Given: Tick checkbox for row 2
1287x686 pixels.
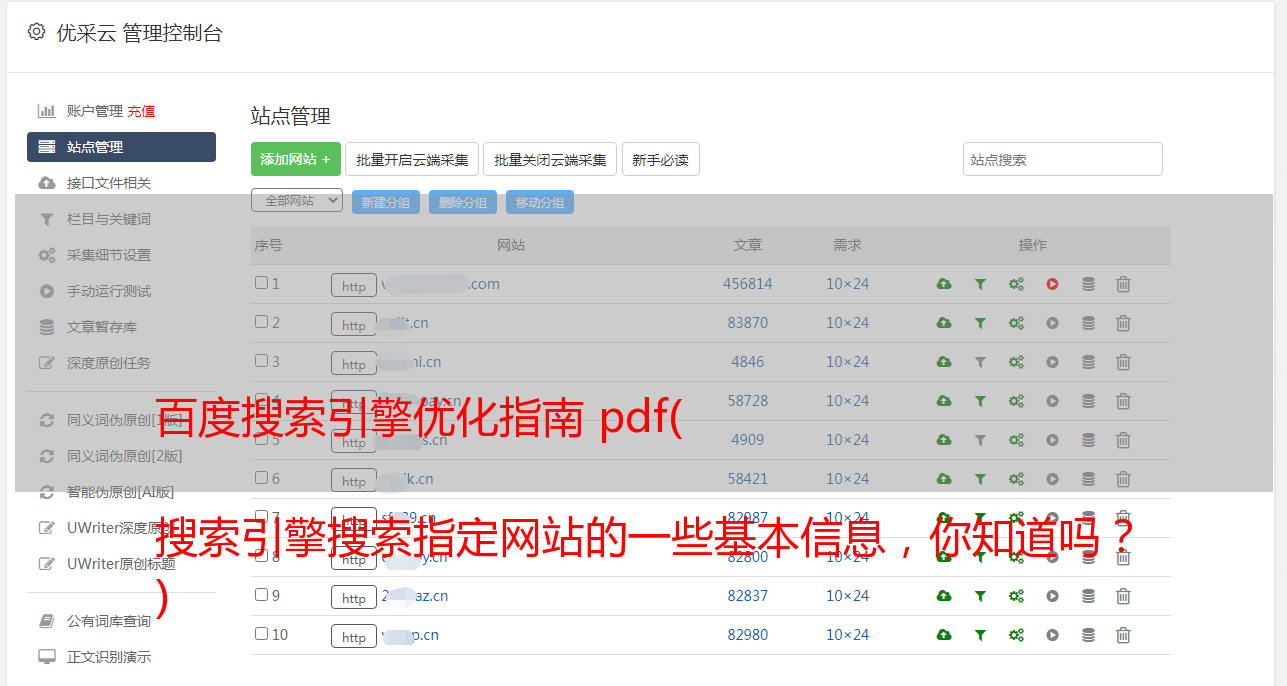Looking at the screenshot, I should coord(261,322).
